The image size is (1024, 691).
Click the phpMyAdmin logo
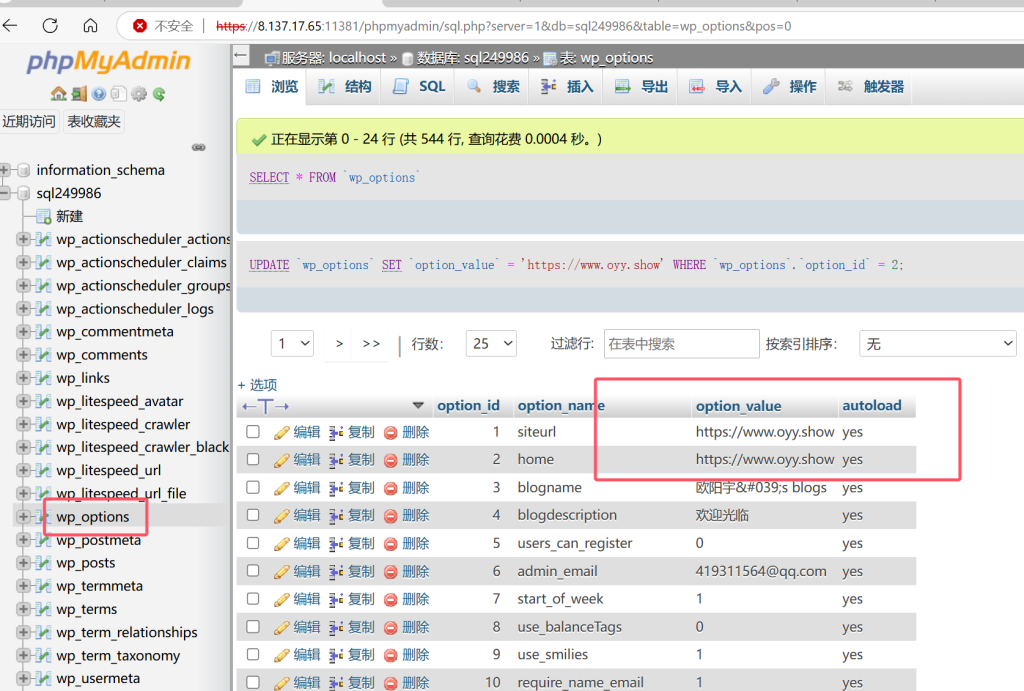click(108, 61)
